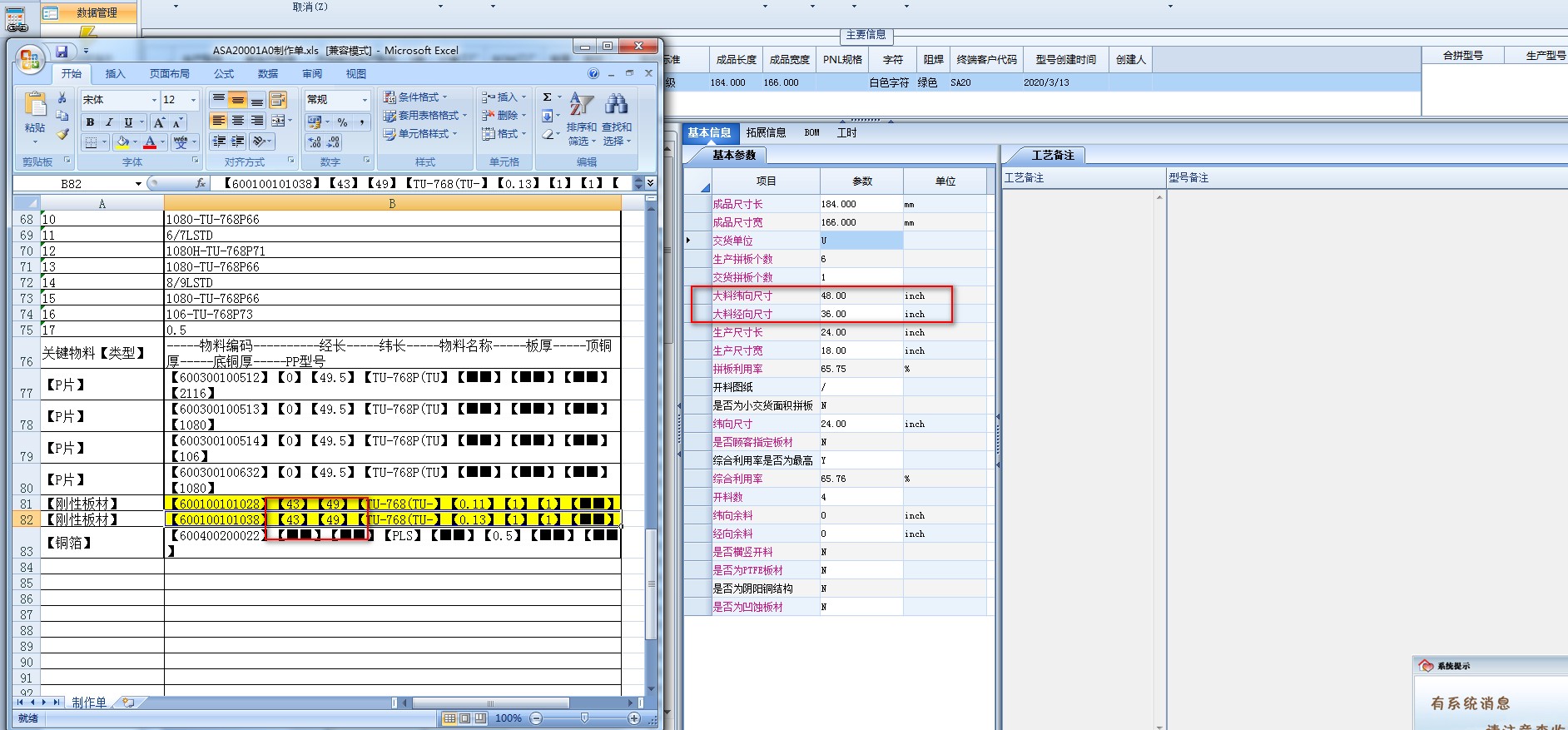This screenshot has width=1568, height=730.
Task: Apply percent style to cells
Action: [x=342, y=122]
